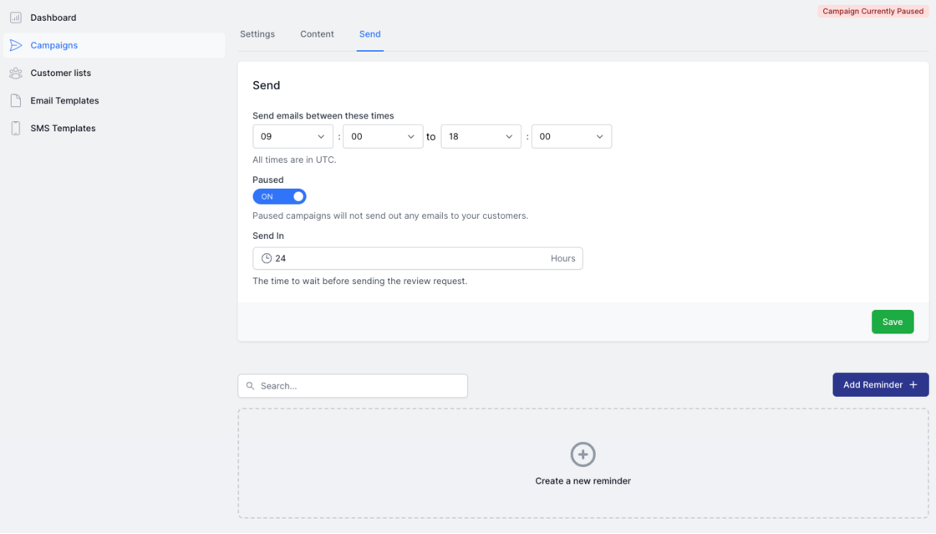Click the SMS Templates phone icon
The image size is (936, 534).
16,128
